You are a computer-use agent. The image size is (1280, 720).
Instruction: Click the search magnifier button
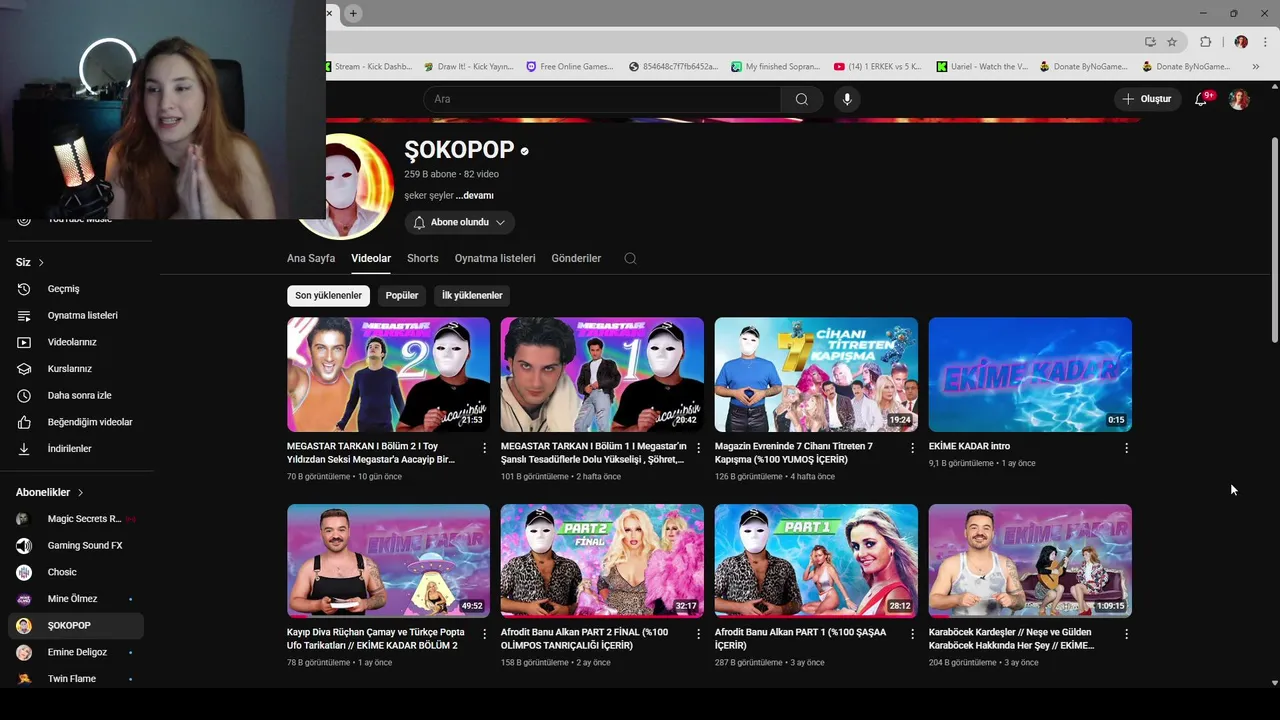tap(801, 99)
